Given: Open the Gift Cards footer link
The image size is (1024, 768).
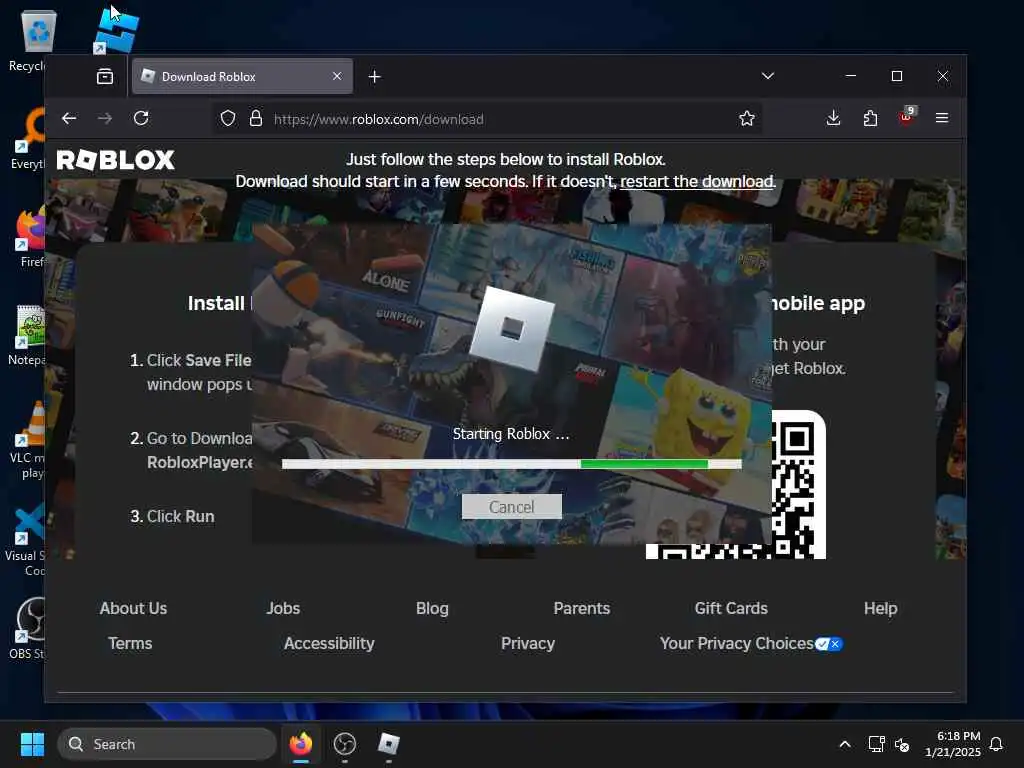Looking at the screenshot, I should point(731,609).
